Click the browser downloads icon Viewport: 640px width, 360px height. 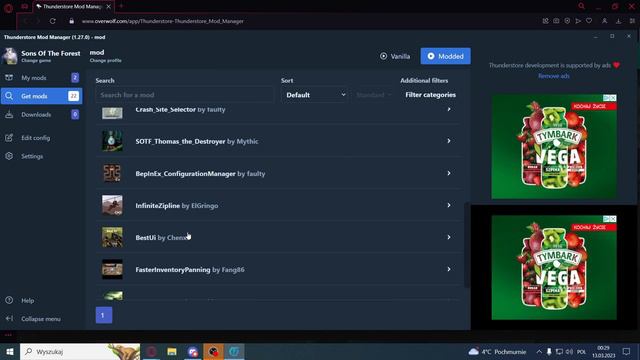pyautogui.click(x=618, y=21)
